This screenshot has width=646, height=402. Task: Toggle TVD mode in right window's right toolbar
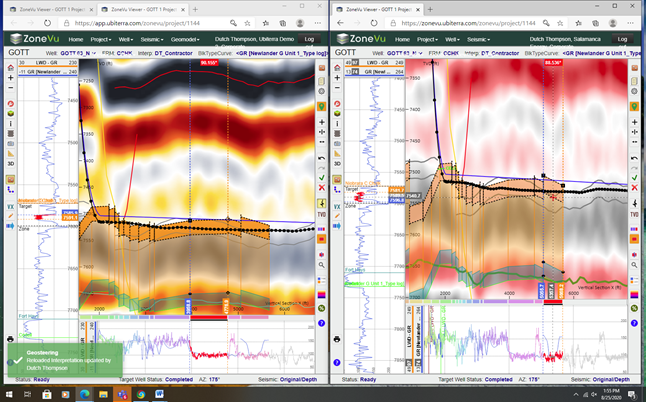(x=634, y=215)
